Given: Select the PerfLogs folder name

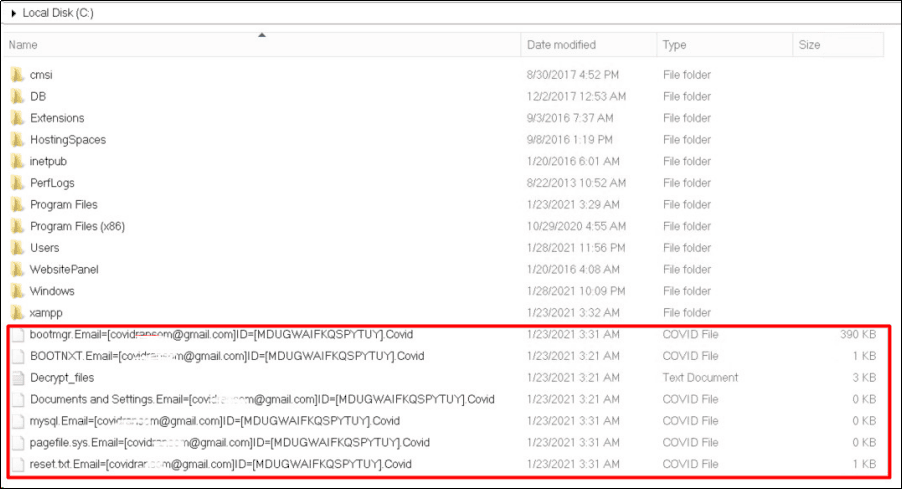Looking at the screenshot, I should tap(52, 183).
